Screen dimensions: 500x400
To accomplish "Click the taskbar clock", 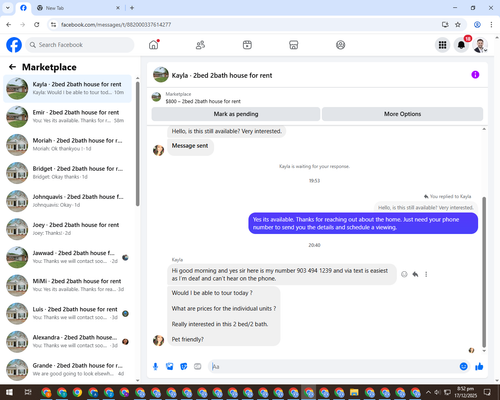I will pos(465,392).
